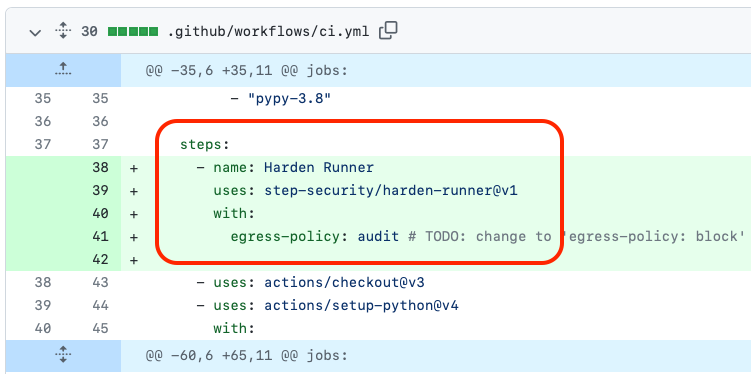Expand hidden lines before -60,6 hunk
This screenshot has width=751, height=374.
(63, 355)
